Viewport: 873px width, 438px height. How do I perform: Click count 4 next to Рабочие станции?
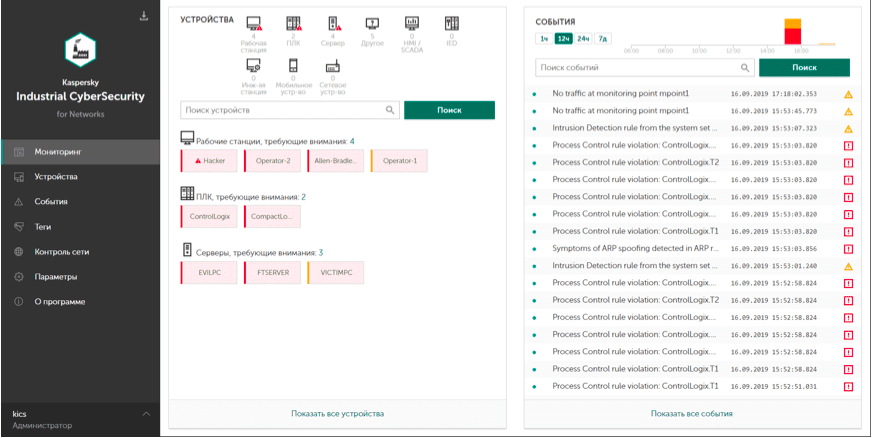click(x=352, y=141)
